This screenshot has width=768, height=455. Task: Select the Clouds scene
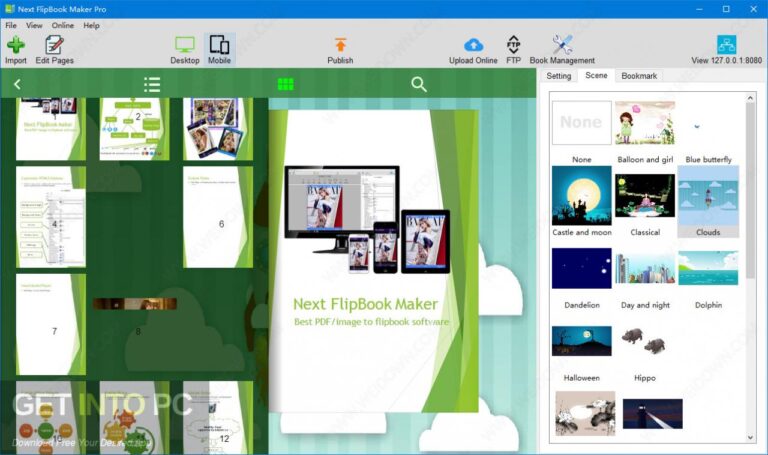pos(708,201)
